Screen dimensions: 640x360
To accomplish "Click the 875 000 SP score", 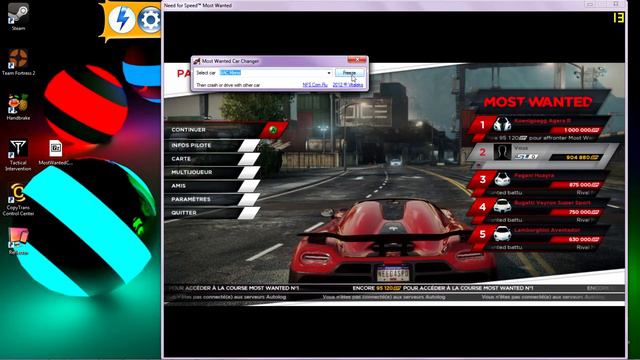I will [584, 185].
